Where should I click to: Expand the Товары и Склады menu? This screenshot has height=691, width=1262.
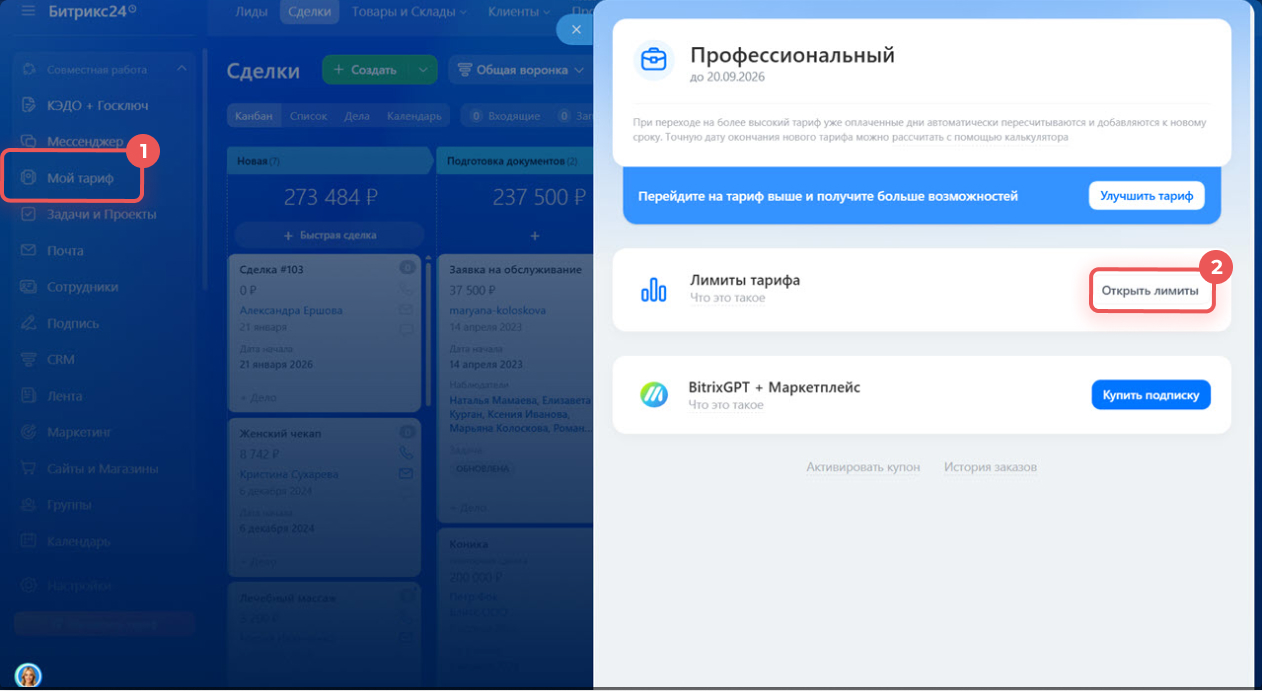pos(407,12)
